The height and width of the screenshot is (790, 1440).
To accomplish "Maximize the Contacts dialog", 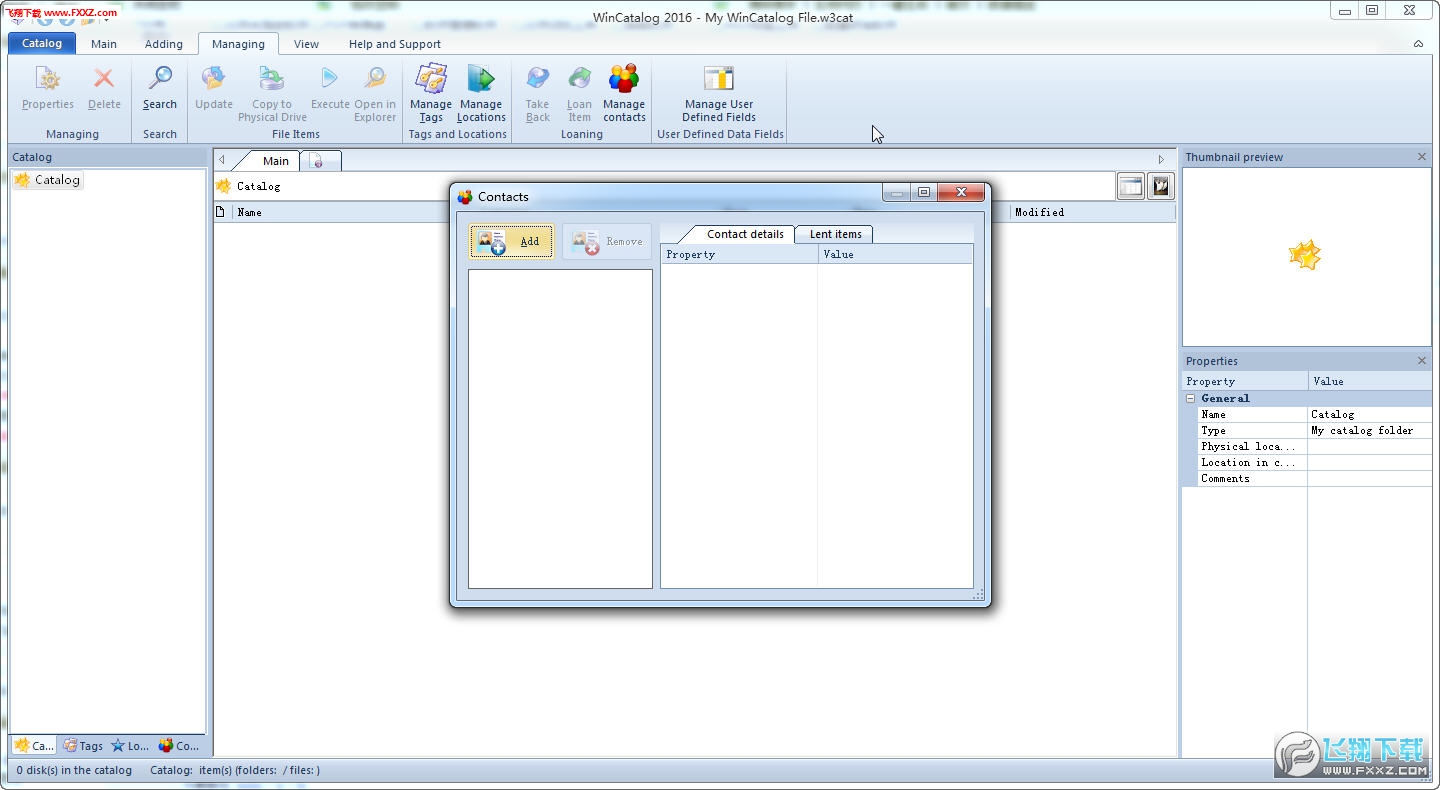I will 924,193.
